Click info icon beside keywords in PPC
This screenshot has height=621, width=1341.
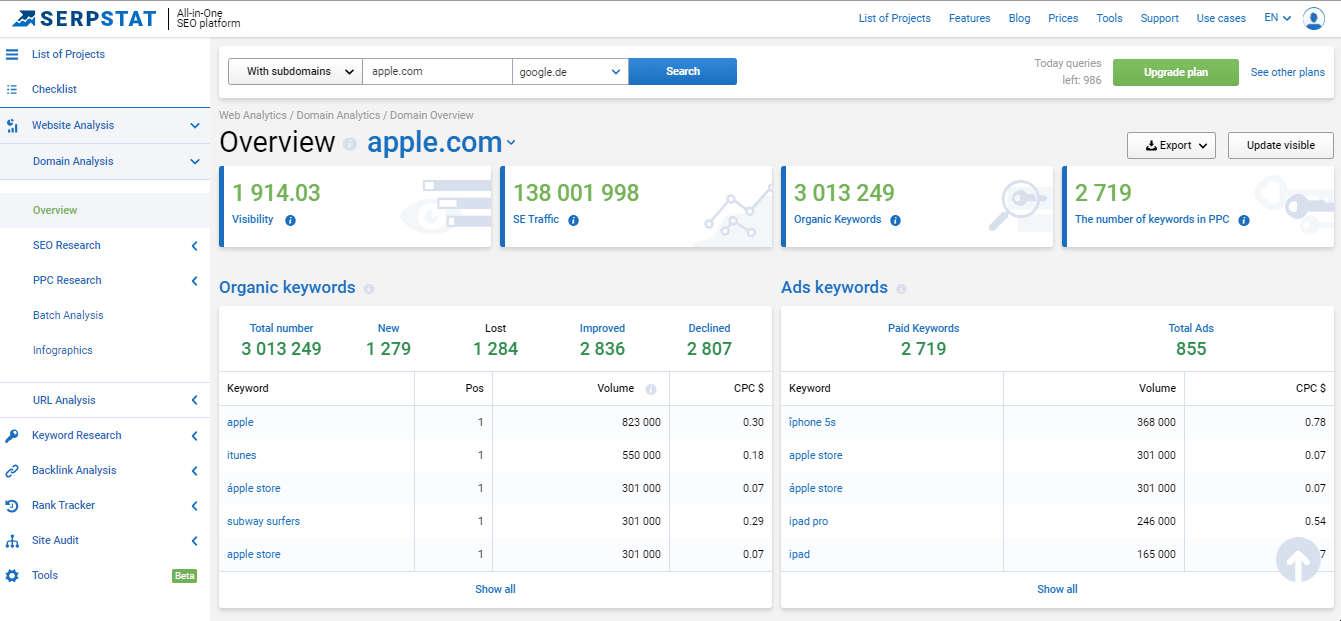point(1244,220)
